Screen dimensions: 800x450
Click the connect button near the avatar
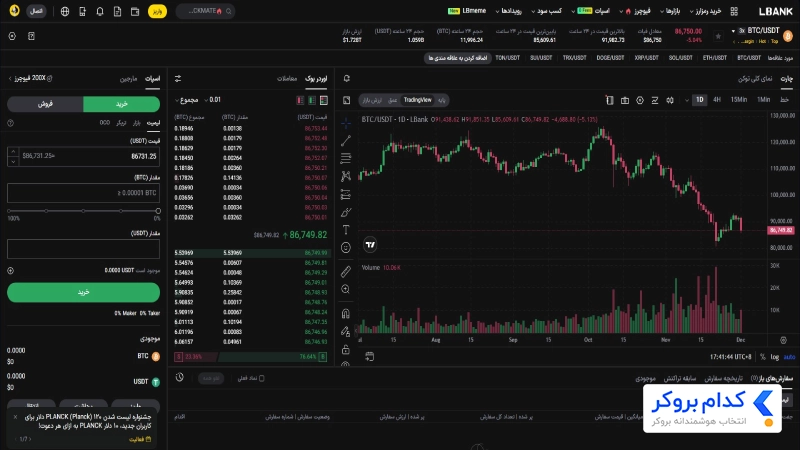(x=36, y=11)
